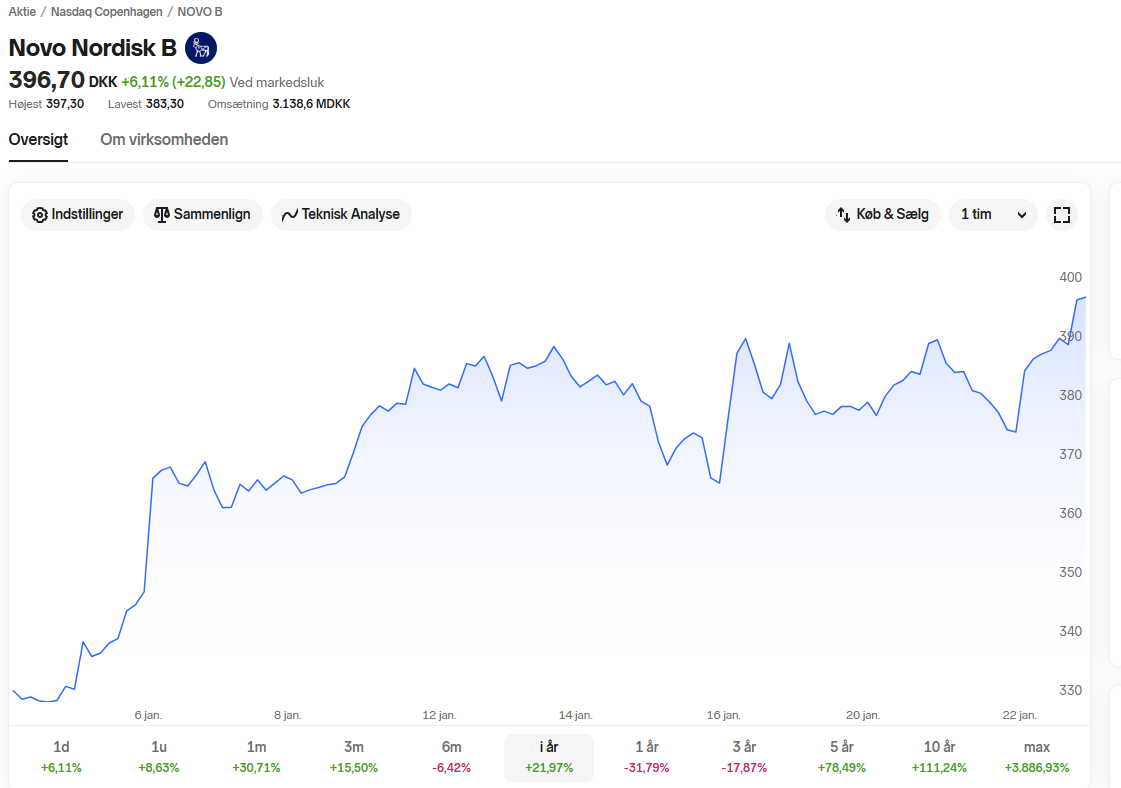Image resolution: width=1121 pixels, height=788 pixels.
Task: Expand chart to fullscreen view
Action: [1062, 215]
